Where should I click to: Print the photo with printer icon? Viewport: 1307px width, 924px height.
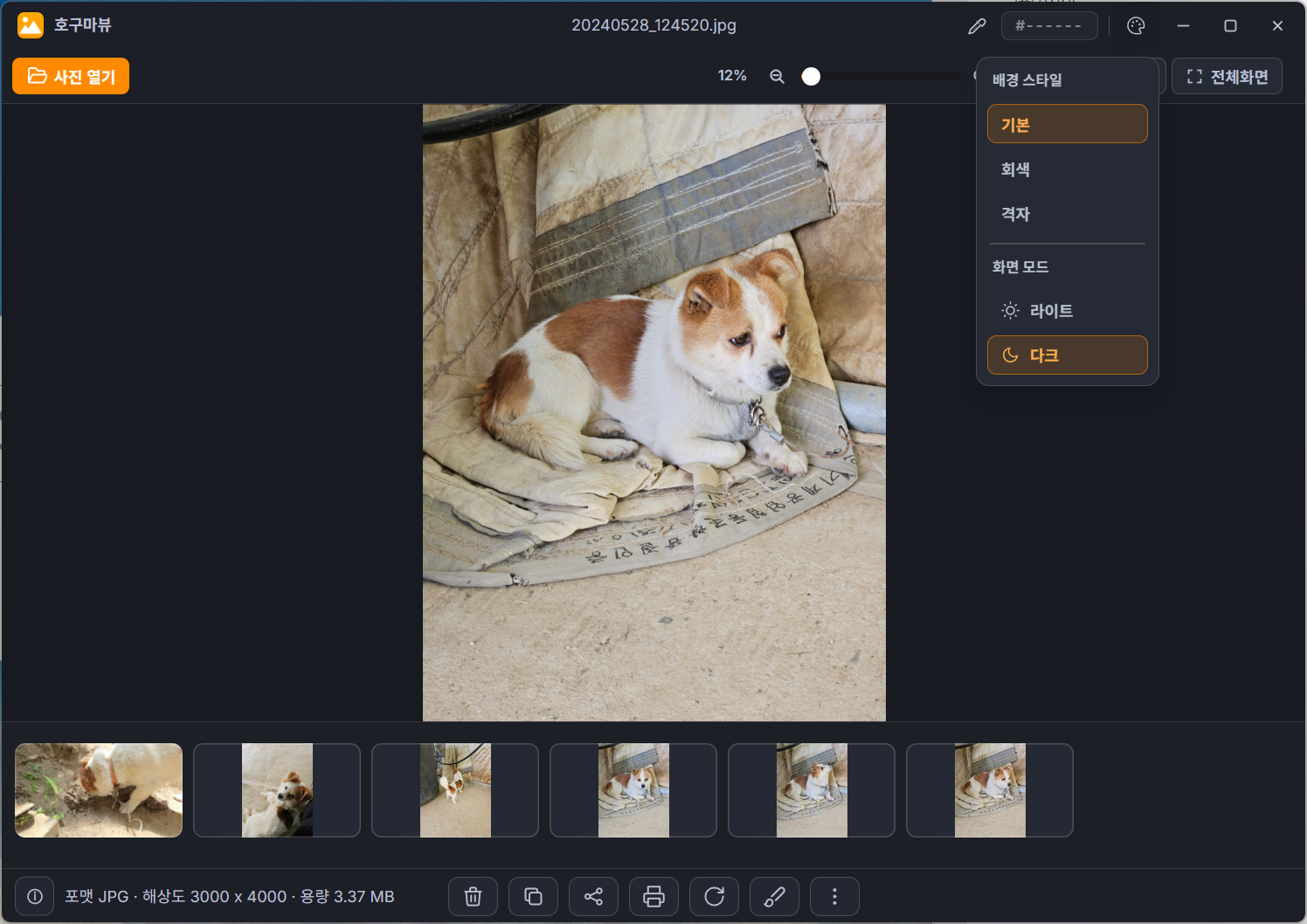(x=653, y=896)
